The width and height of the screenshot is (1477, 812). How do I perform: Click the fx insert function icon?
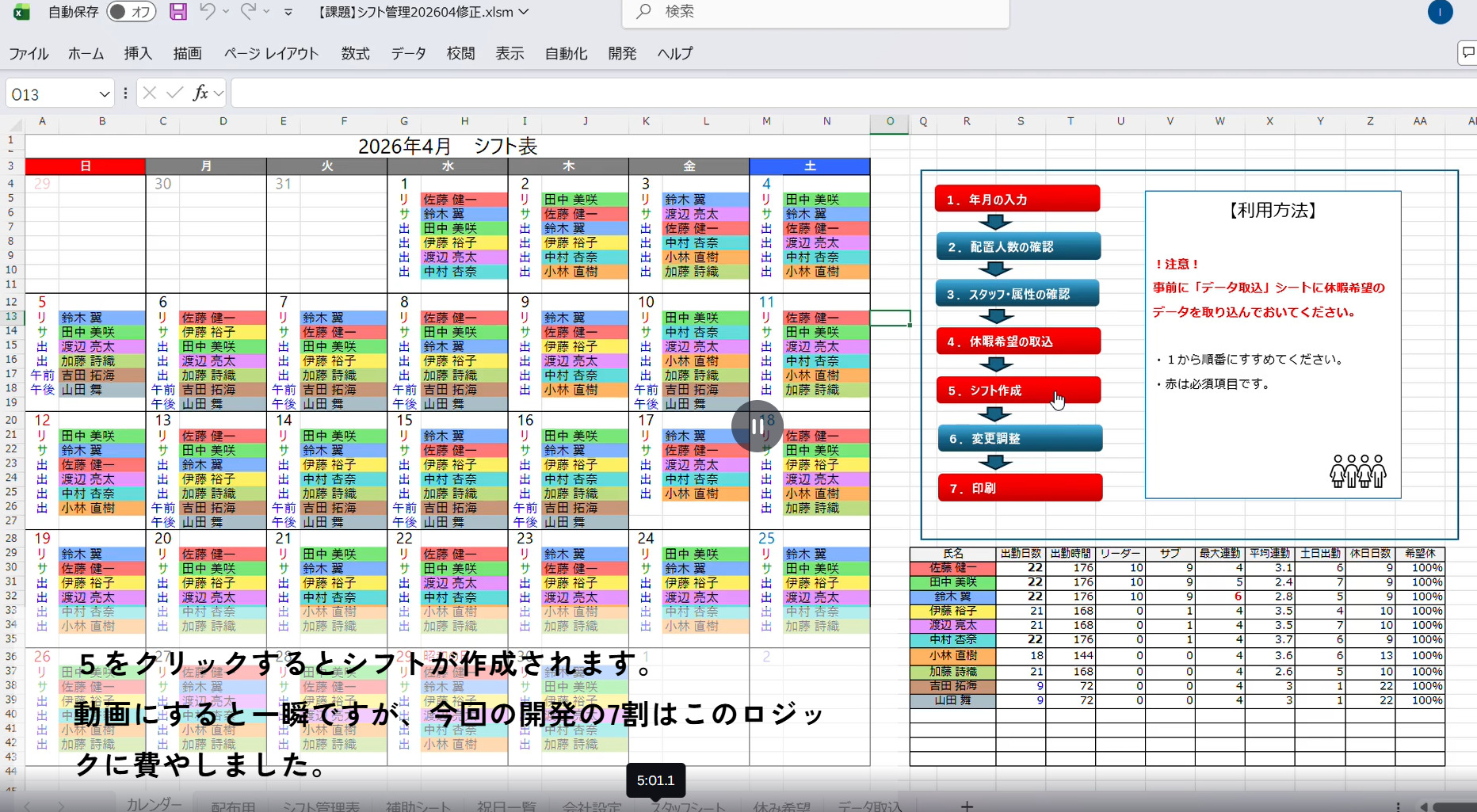click(x=200, y=93)
